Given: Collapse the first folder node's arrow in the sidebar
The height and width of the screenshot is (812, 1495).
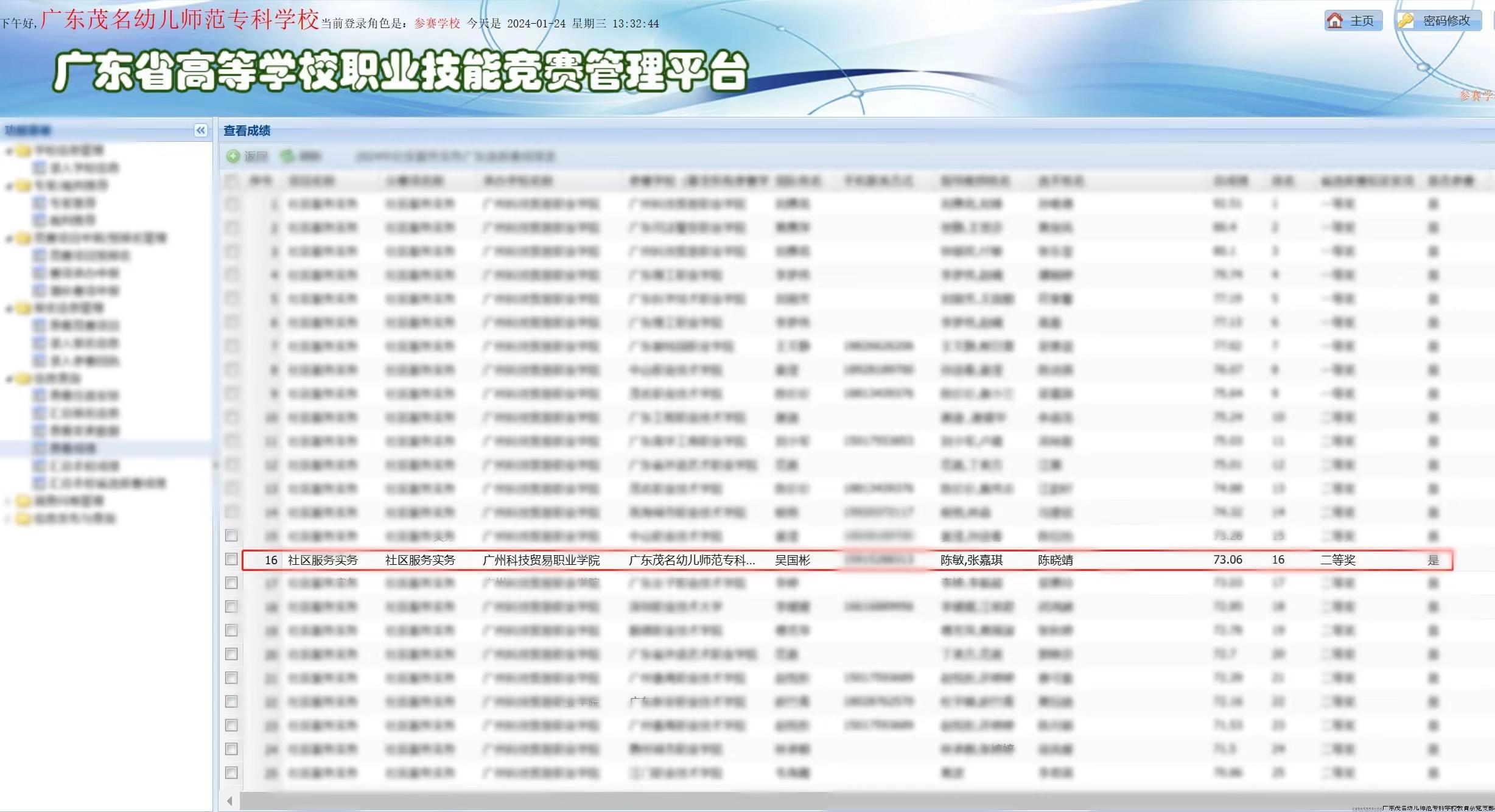Looking at the screenshot, I should click(x=9, y=151).
